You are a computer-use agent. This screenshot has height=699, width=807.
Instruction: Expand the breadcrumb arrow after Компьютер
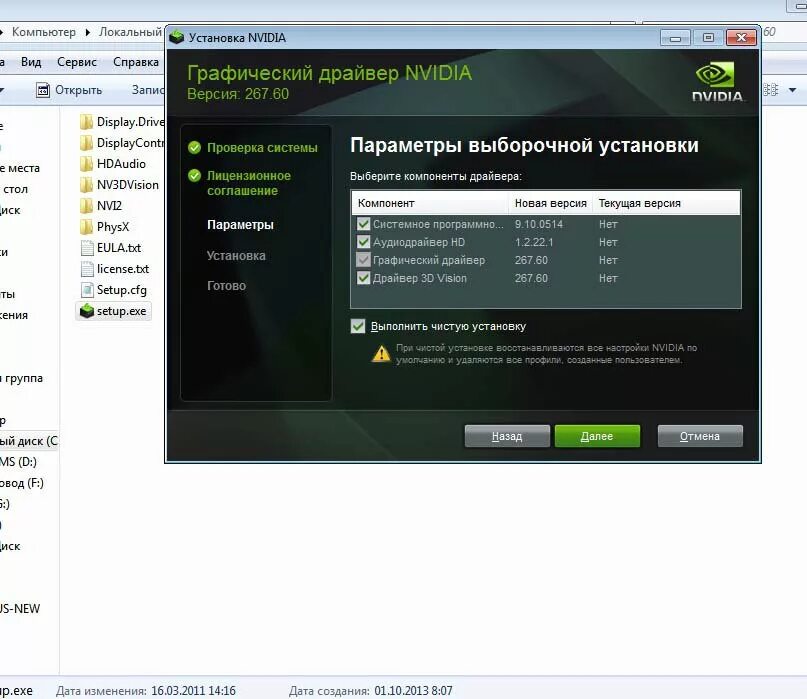[87, 32]
